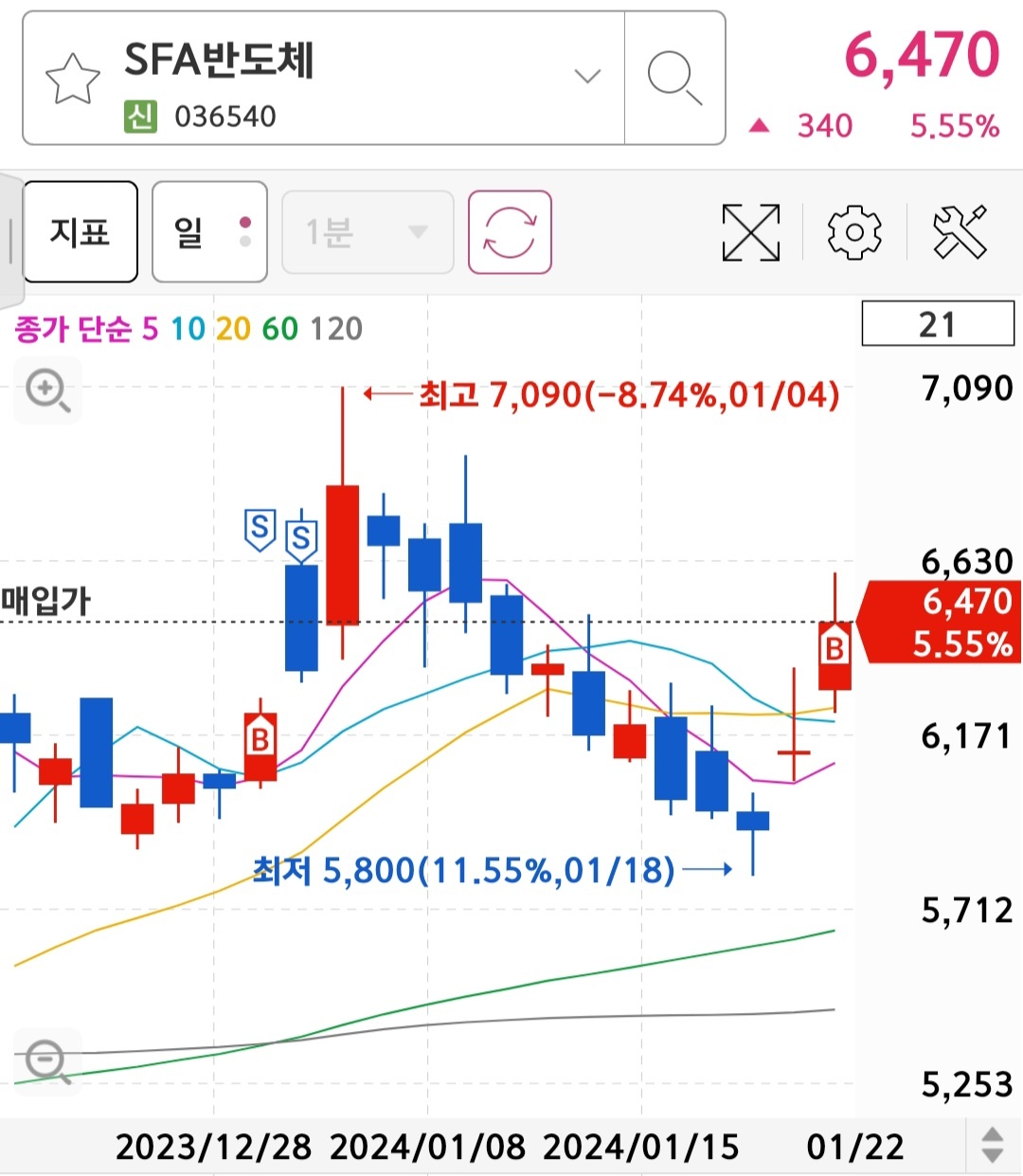Click the green 신 credit badge
The height and width of the screenshot is (1176, 1023).
click(140, 117)
